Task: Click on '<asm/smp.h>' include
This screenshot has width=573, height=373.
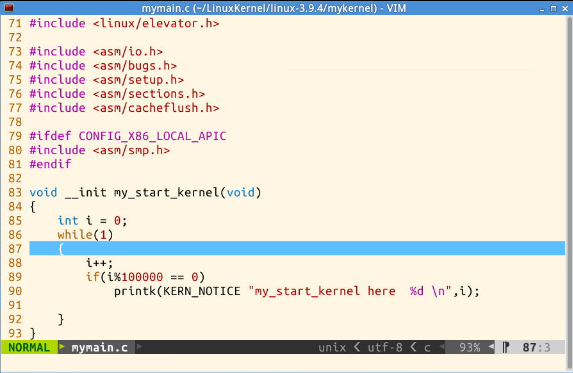Action: pyautogui.click(x=131, y=150)
